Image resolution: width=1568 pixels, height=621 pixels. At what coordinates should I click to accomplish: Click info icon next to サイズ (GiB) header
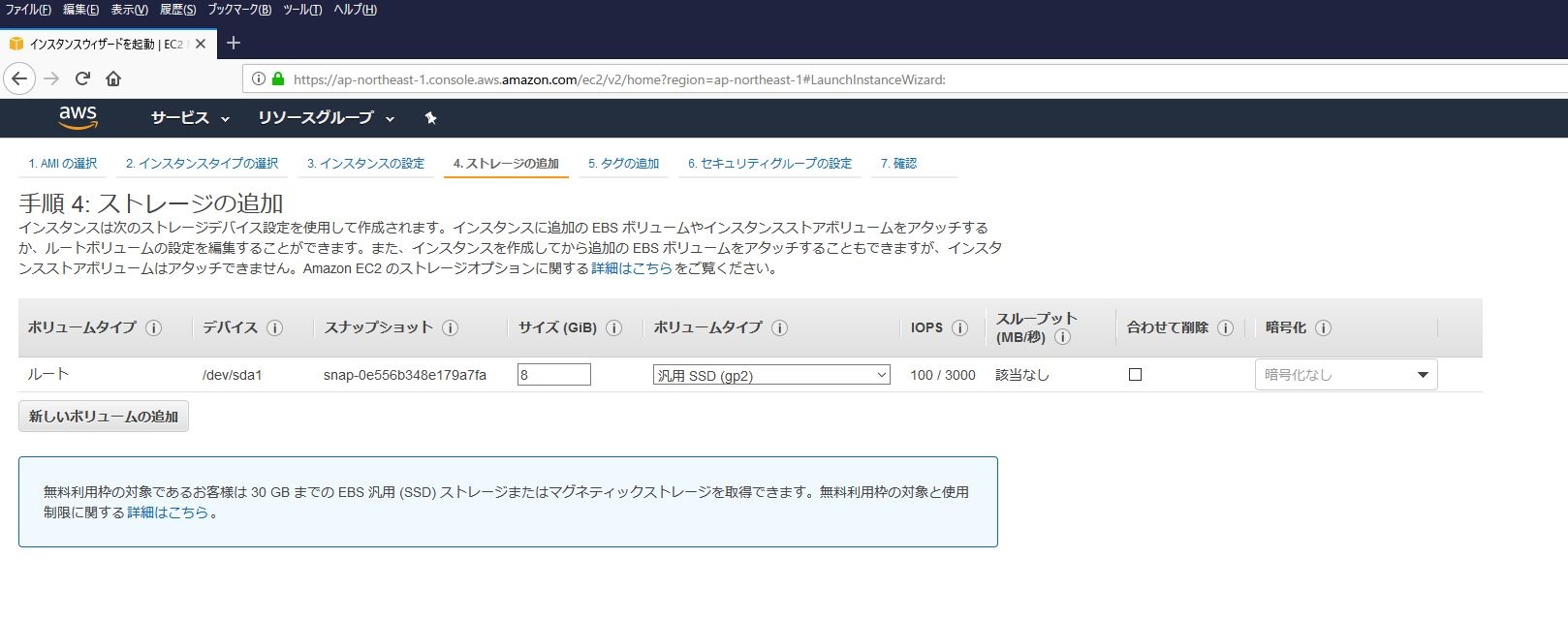[x=613, y=327]
